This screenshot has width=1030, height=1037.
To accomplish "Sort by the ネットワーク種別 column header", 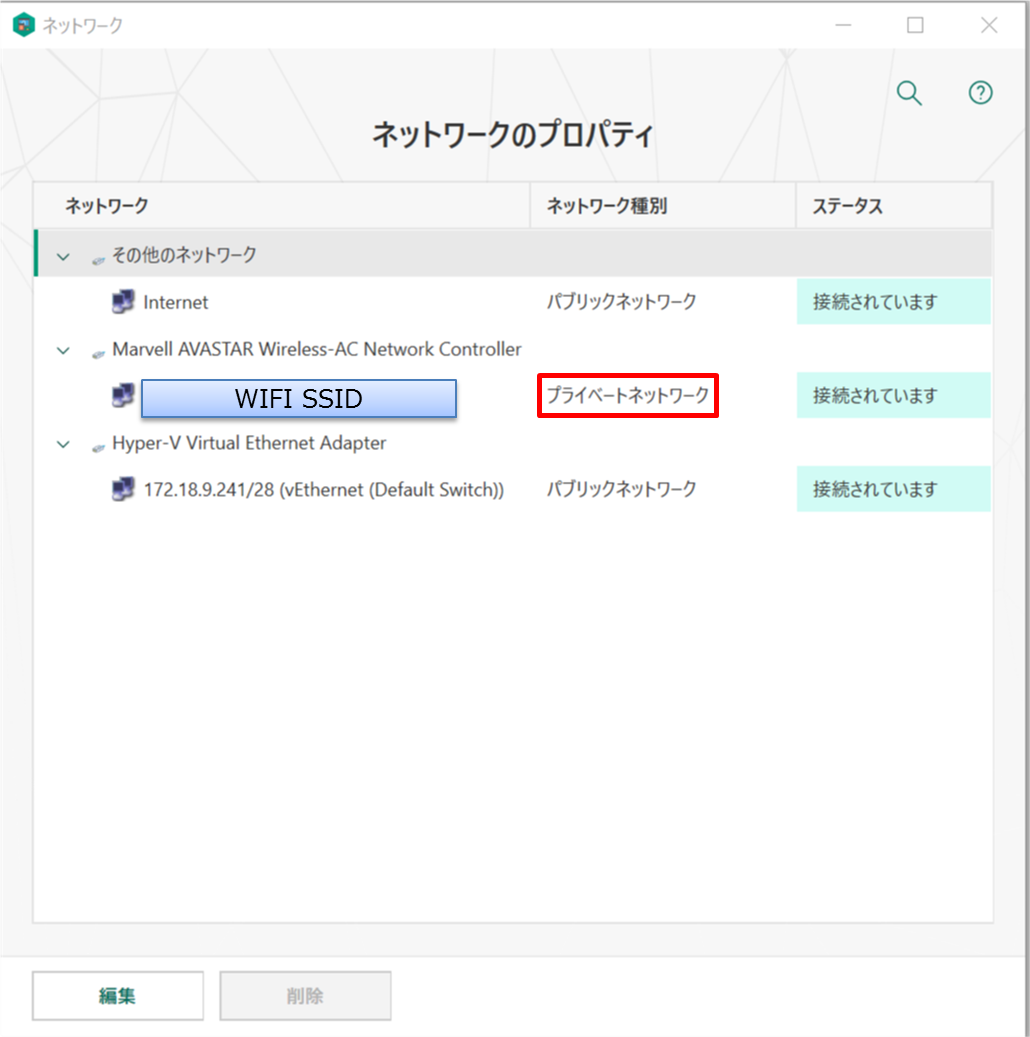I will [x=663, y=206].
